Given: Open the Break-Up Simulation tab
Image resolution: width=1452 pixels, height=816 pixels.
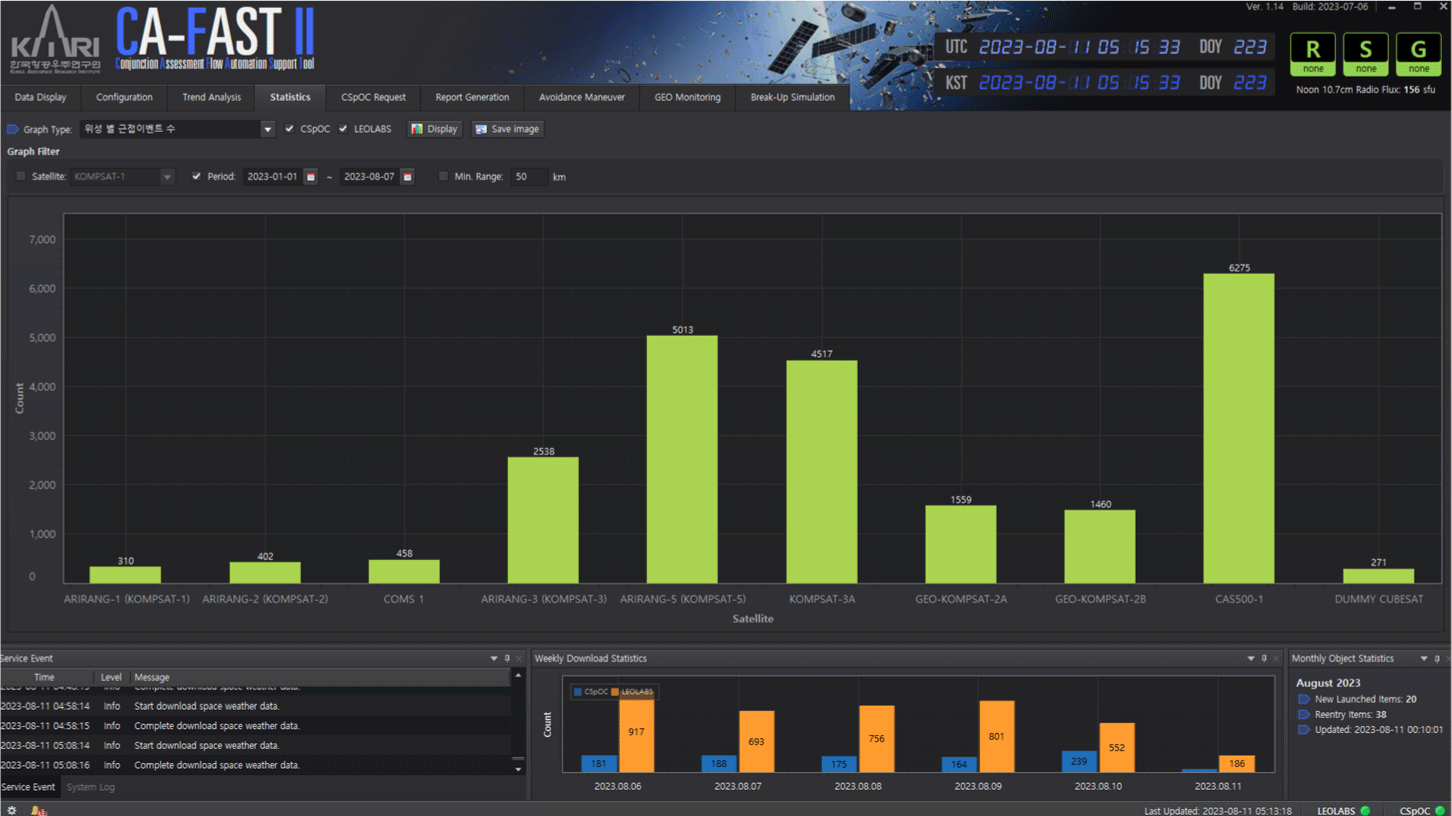Looking at the screenshot, I should [x=793, y=97].
